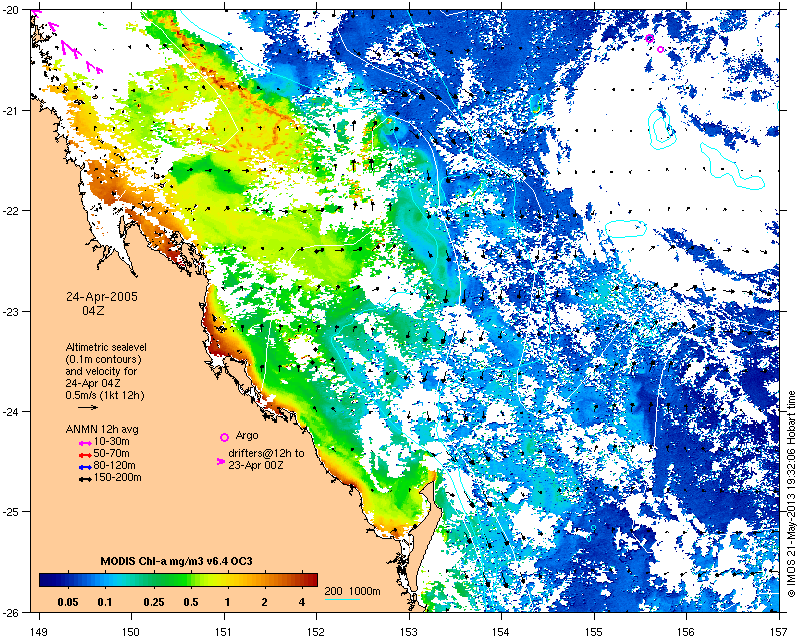Click the longitude axis label '157'
The image size is (800, 640).
point(780,632)
